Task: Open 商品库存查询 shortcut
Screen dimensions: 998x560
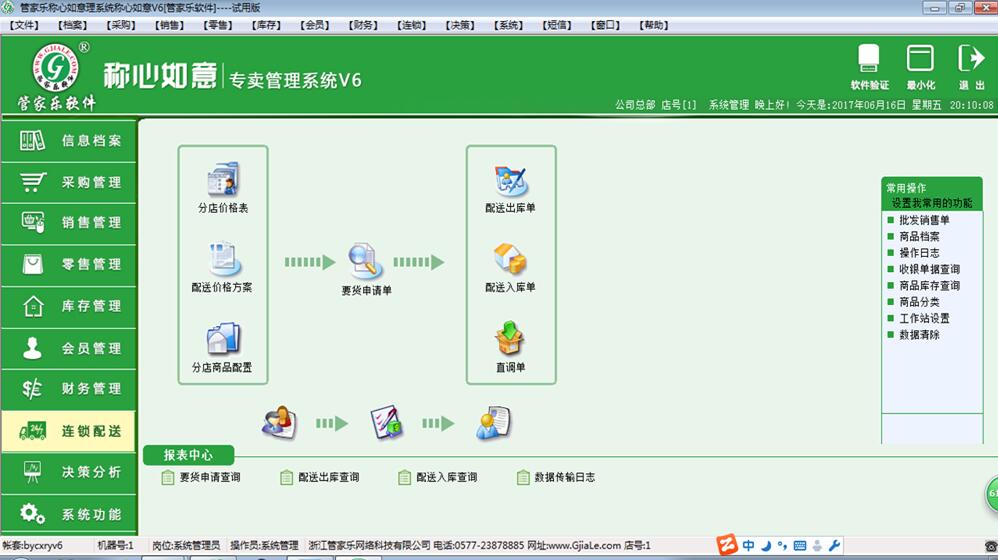Action: pos(929,286)
